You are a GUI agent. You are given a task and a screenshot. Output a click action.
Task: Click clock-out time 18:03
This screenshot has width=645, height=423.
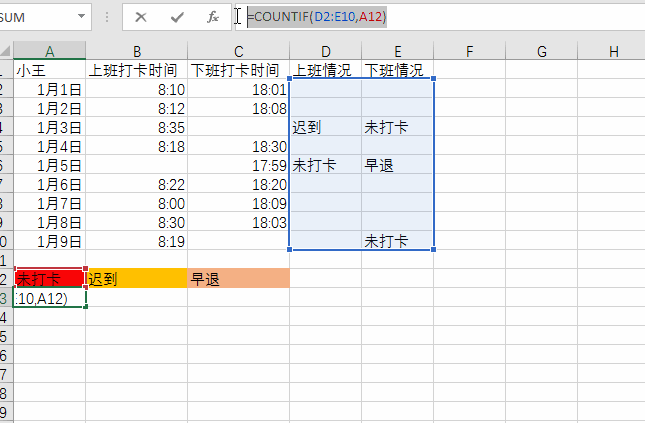coord(239,222)
